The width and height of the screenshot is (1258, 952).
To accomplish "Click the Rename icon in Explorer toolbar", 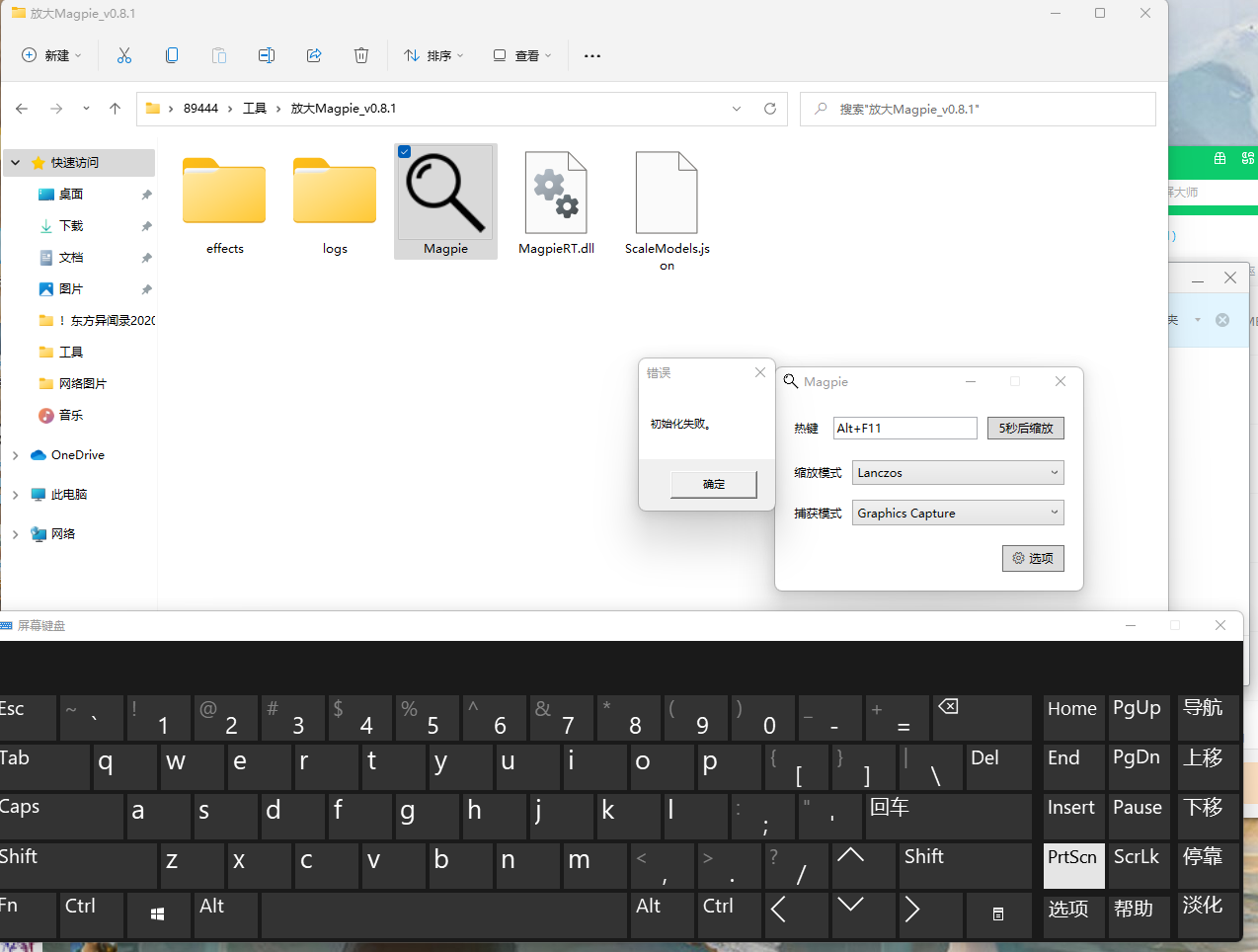I will pyautogui.click(x=267, y=55).
